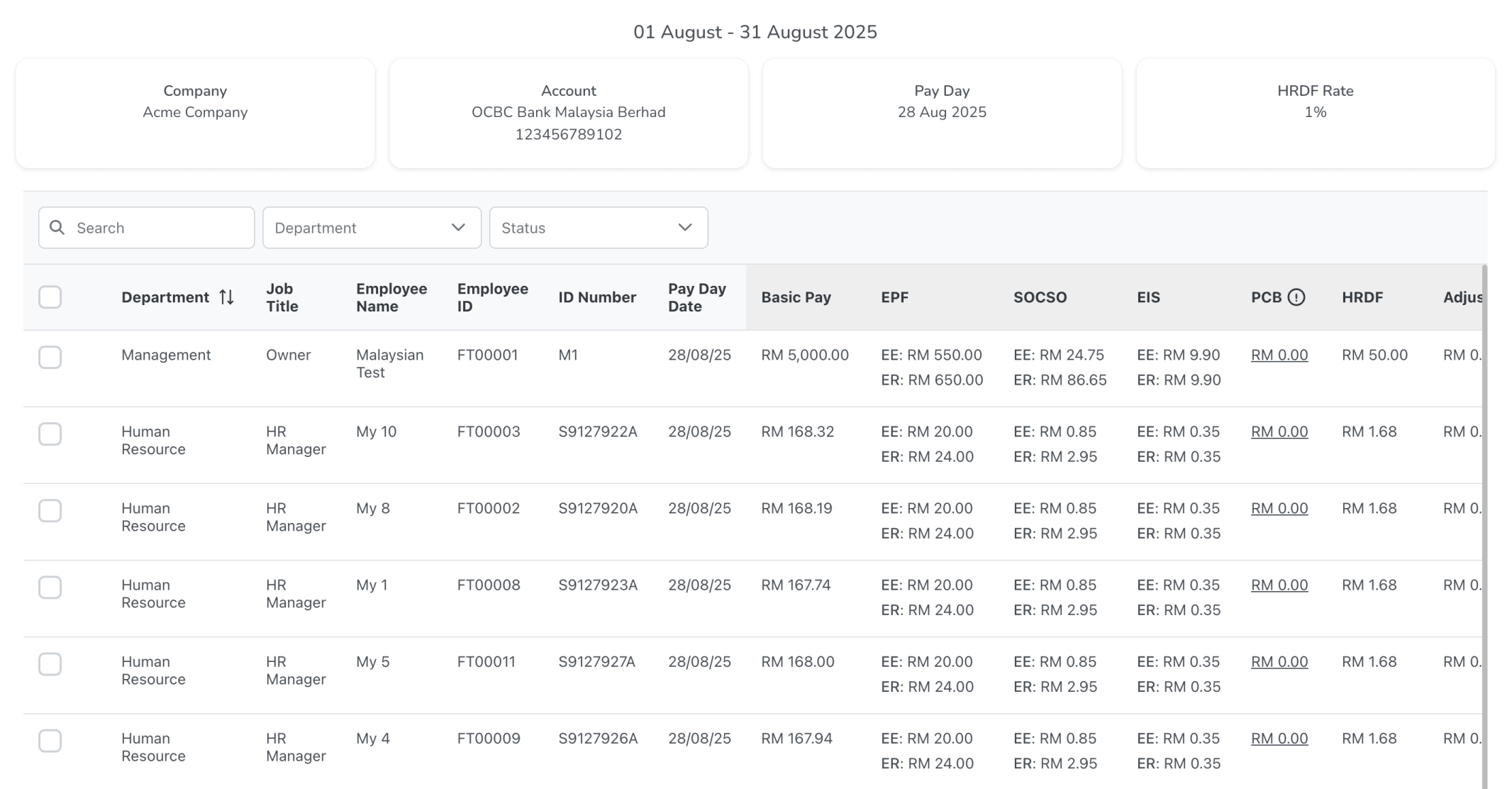This screenshot has width=1512, height=789.
Task: Click the Account OCBC Bank card
Action: tap(569, 114)
